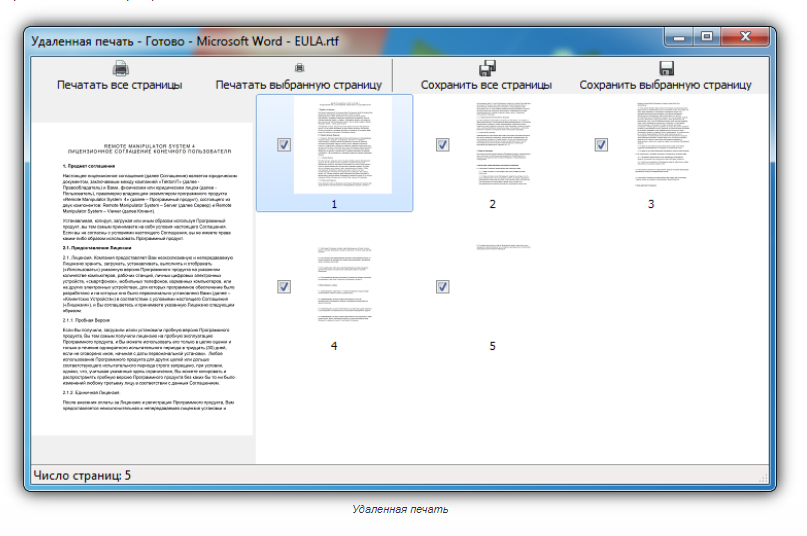This screenshot has width=807, height=536.
Task: Disable the checkbox for page 5
Action: [x=442, y=286]
